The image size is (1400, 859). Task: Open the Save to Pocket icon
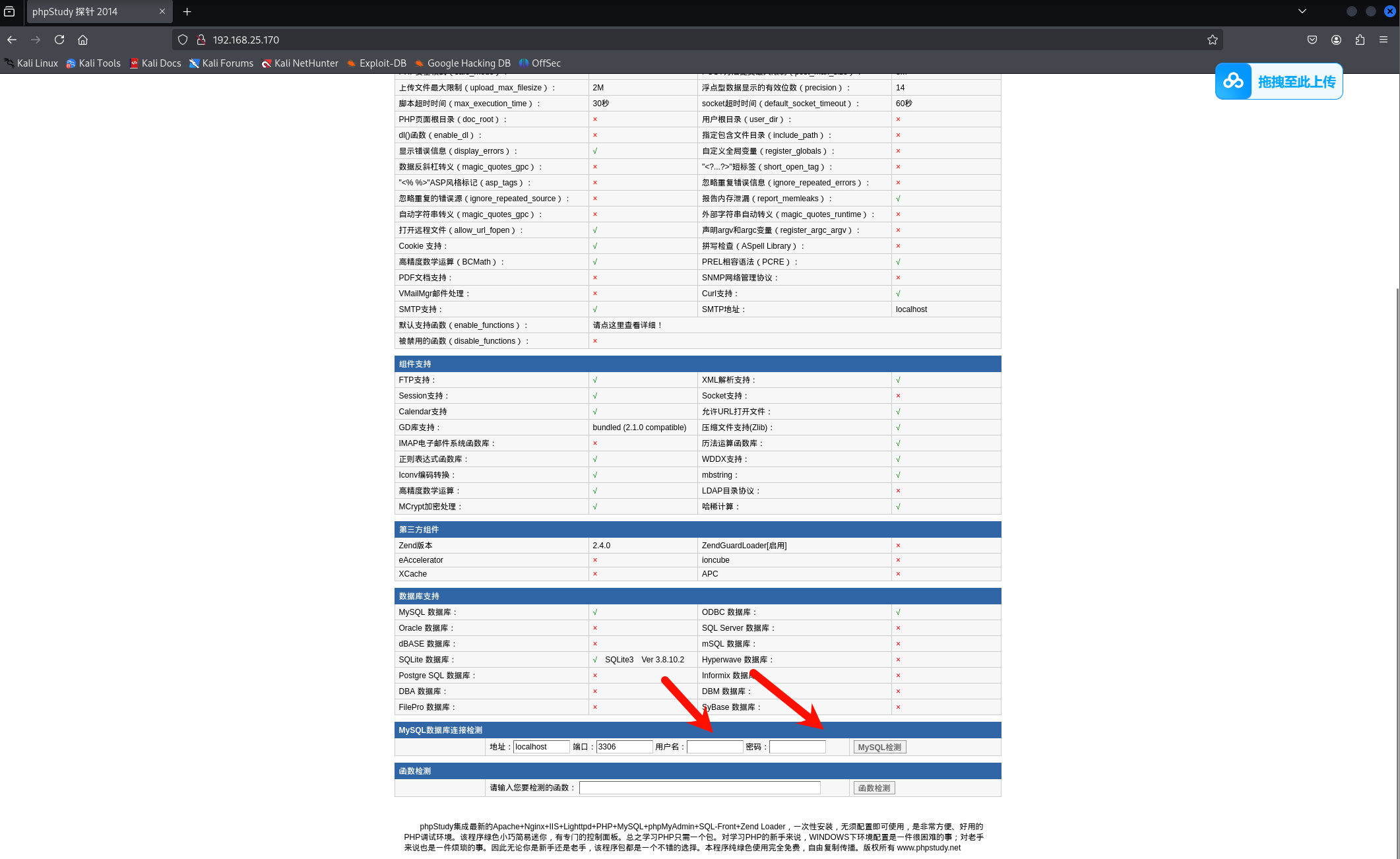[x=1312, y=40]
